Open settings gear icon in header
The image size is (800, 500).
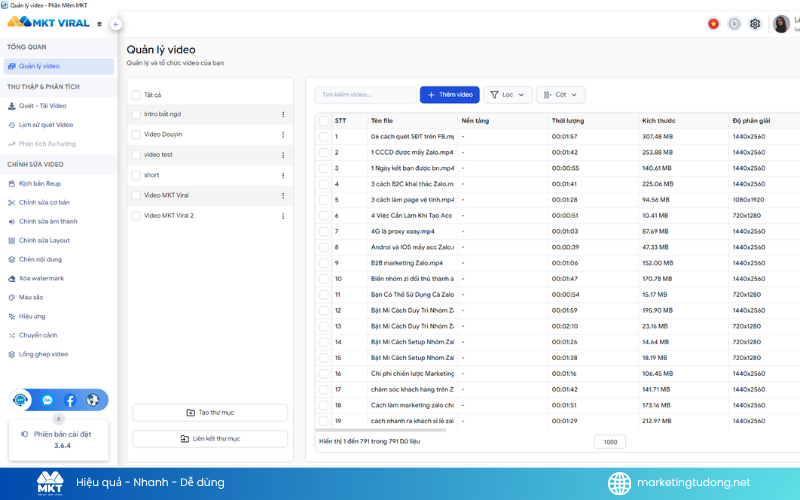pos(755,23)
